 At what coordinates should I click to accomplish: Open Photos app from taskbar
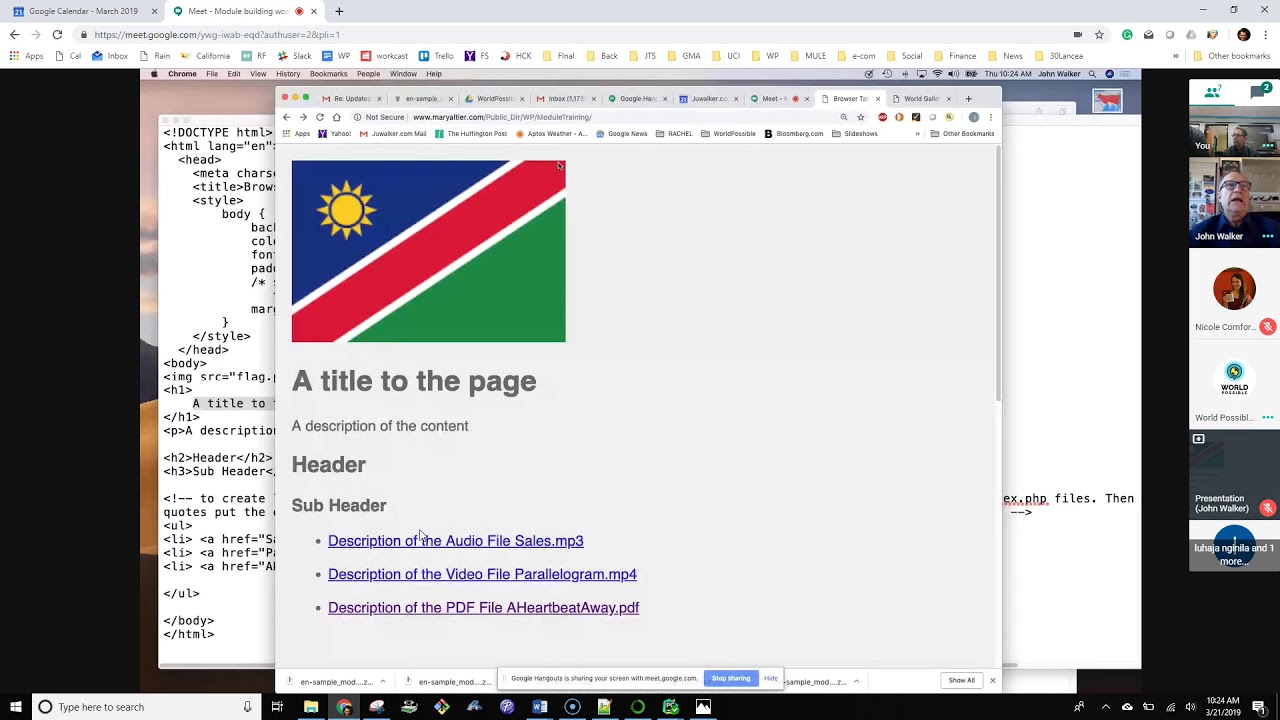(703, 707)
